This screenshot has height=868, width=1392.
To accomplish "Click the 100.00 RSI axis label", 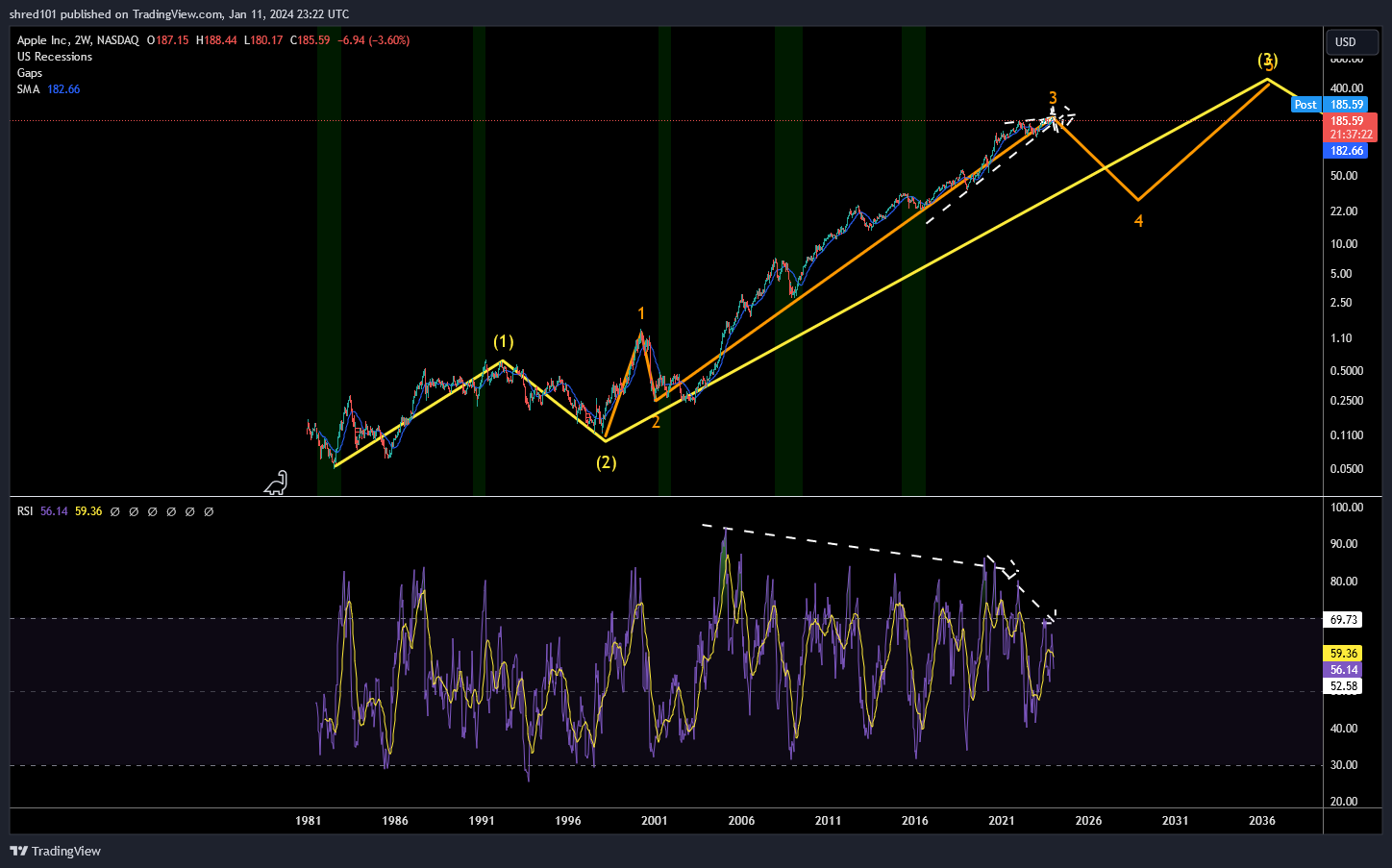I will tap(1346, 508).
